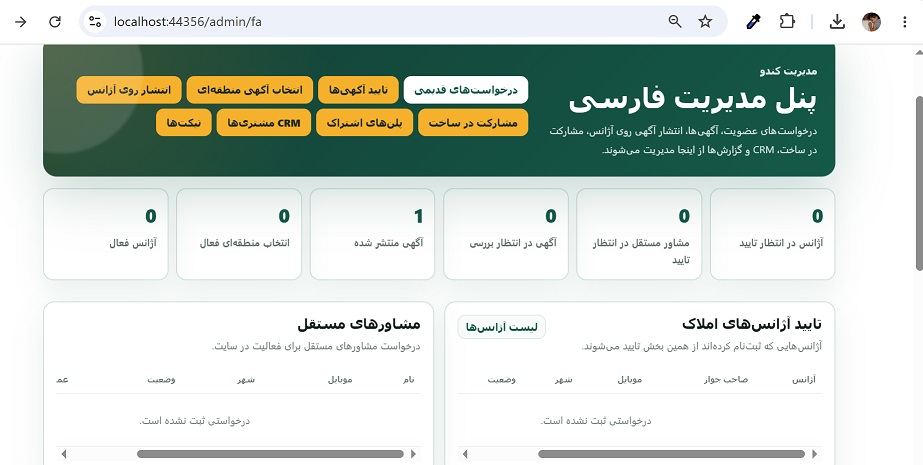The width and height of the screenshot is (923, 465).
Task: Open site information icon in address bar
Action: (x=95, y=22)
